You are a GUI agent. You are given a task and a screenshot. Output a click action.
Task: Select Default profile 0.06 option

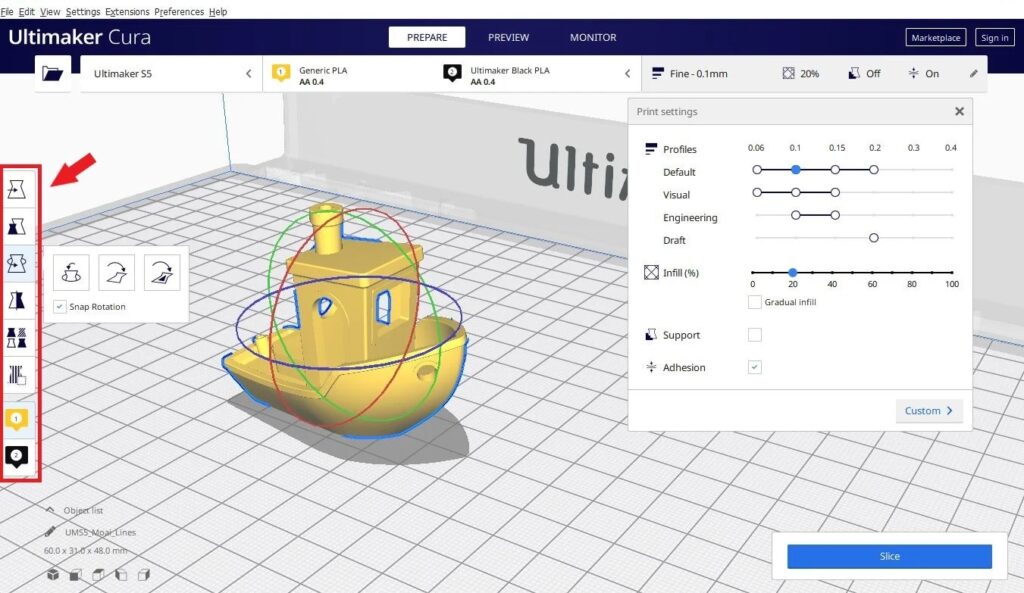tap(757, 170)
